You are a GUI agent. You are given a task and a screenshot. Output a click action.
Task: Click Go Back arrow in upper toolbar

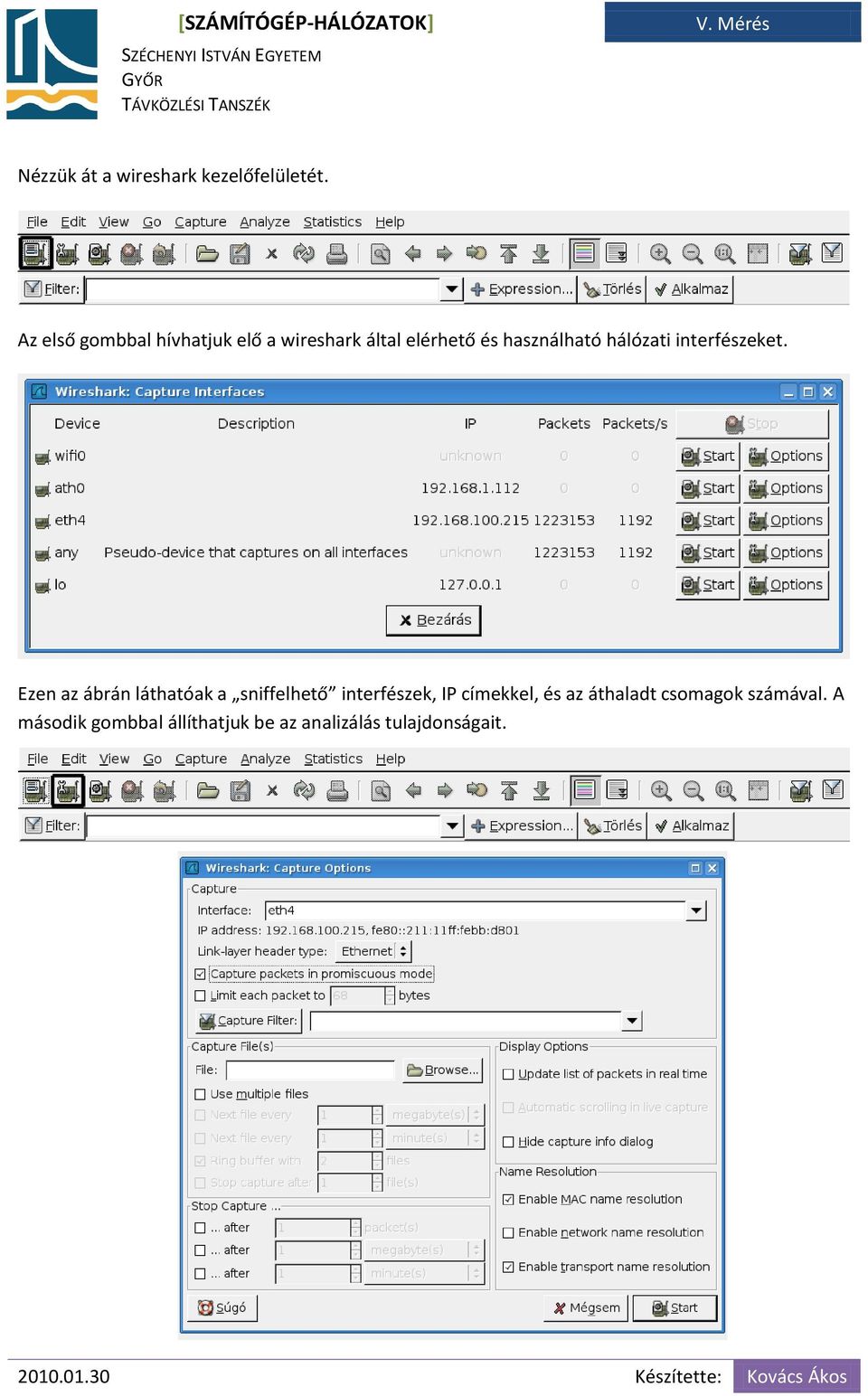click(x=412, y=253)
